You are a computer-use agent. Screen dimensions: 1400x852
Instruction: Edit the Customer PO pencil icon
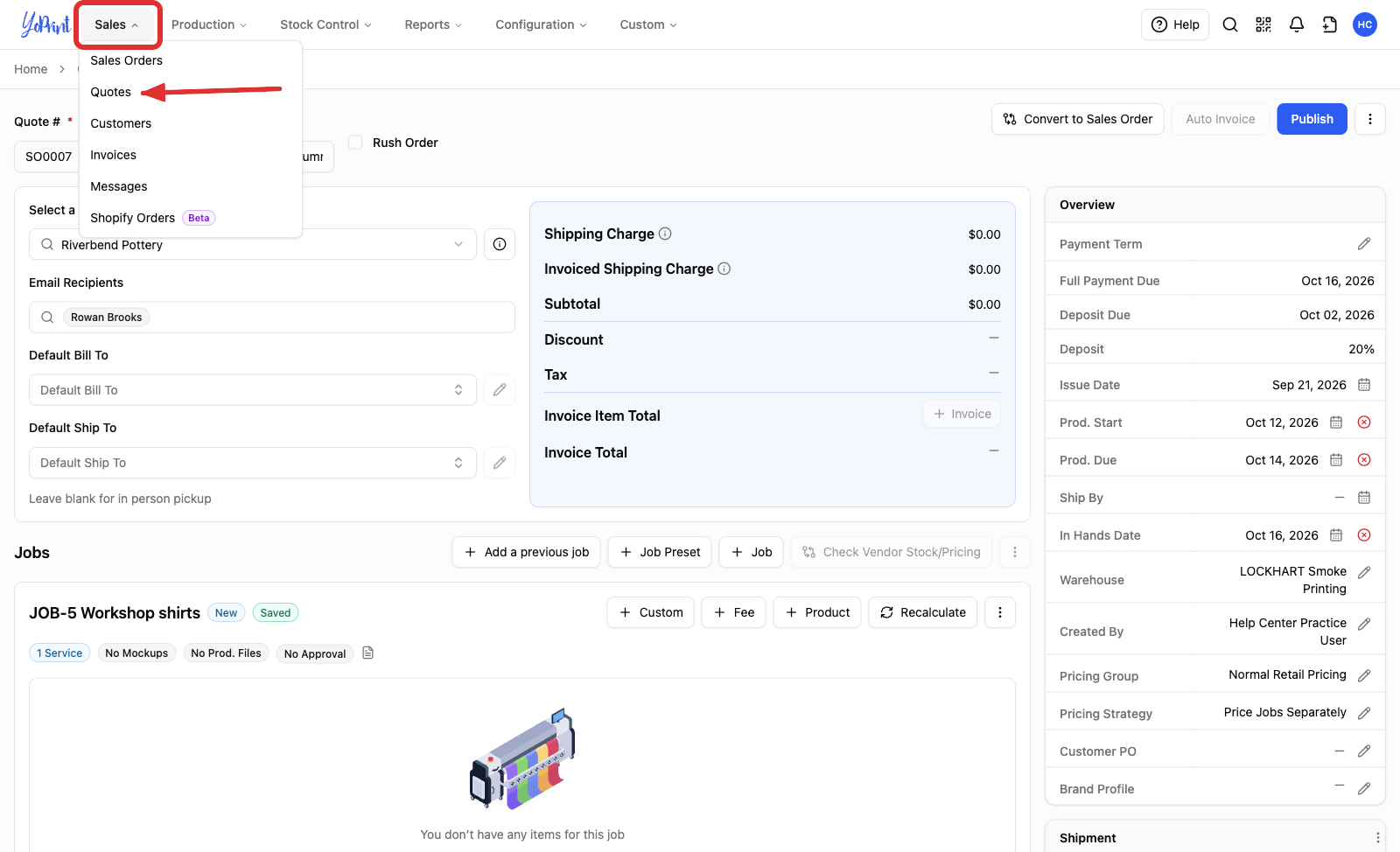1364,751
